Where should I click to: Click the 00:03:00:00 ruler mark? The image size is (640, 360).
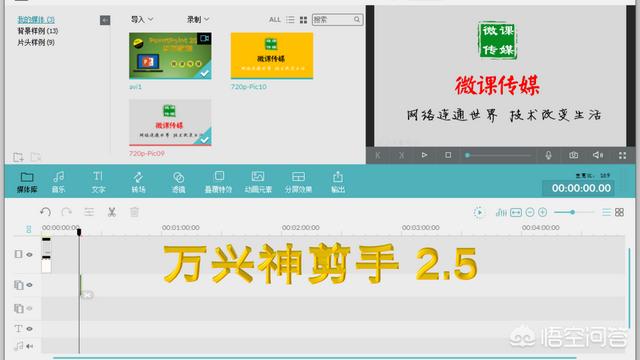tap(420, 228)
